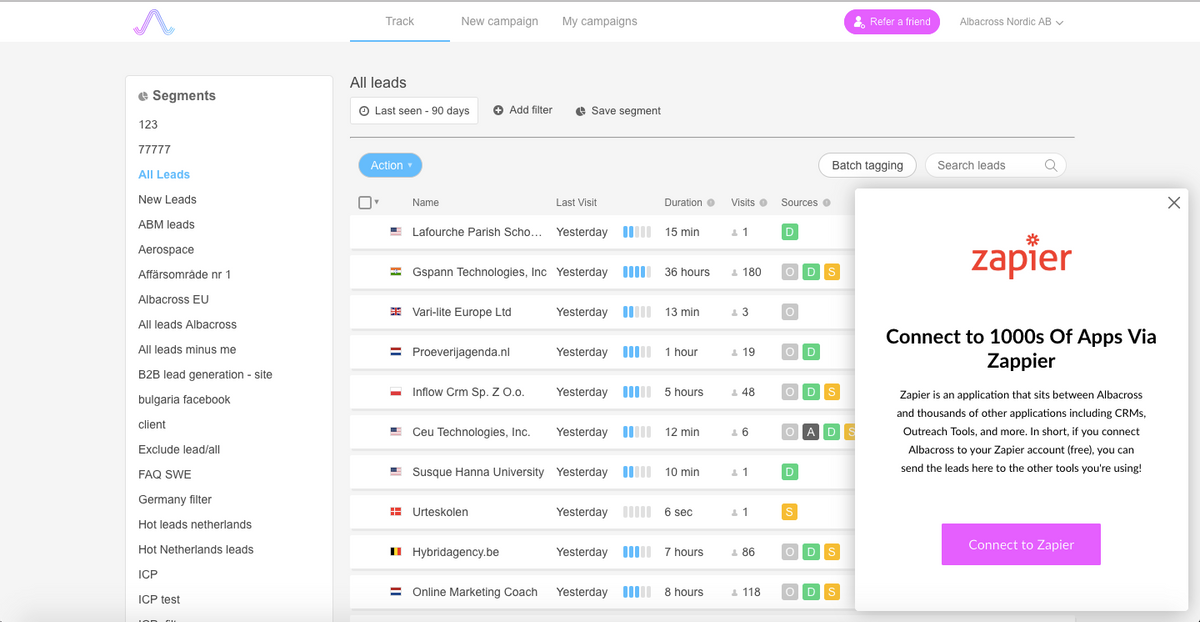Click the Batch tagging button

coord(867,166)
